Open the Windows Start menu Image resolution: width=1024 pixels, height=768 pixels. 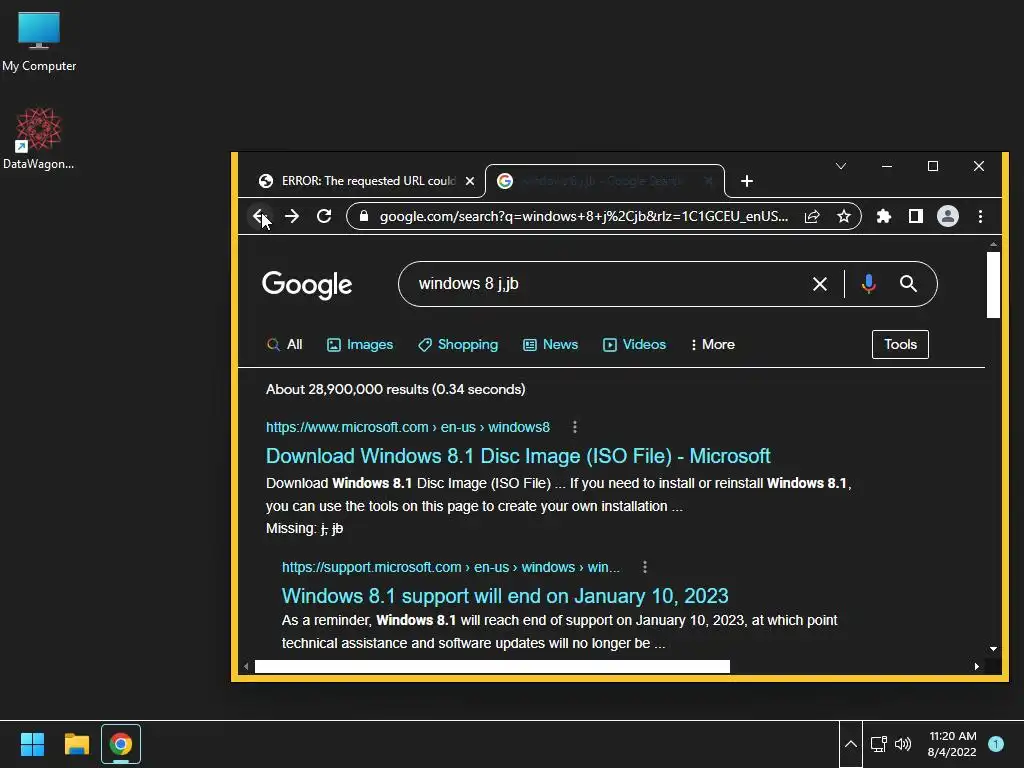coord(32,744)
